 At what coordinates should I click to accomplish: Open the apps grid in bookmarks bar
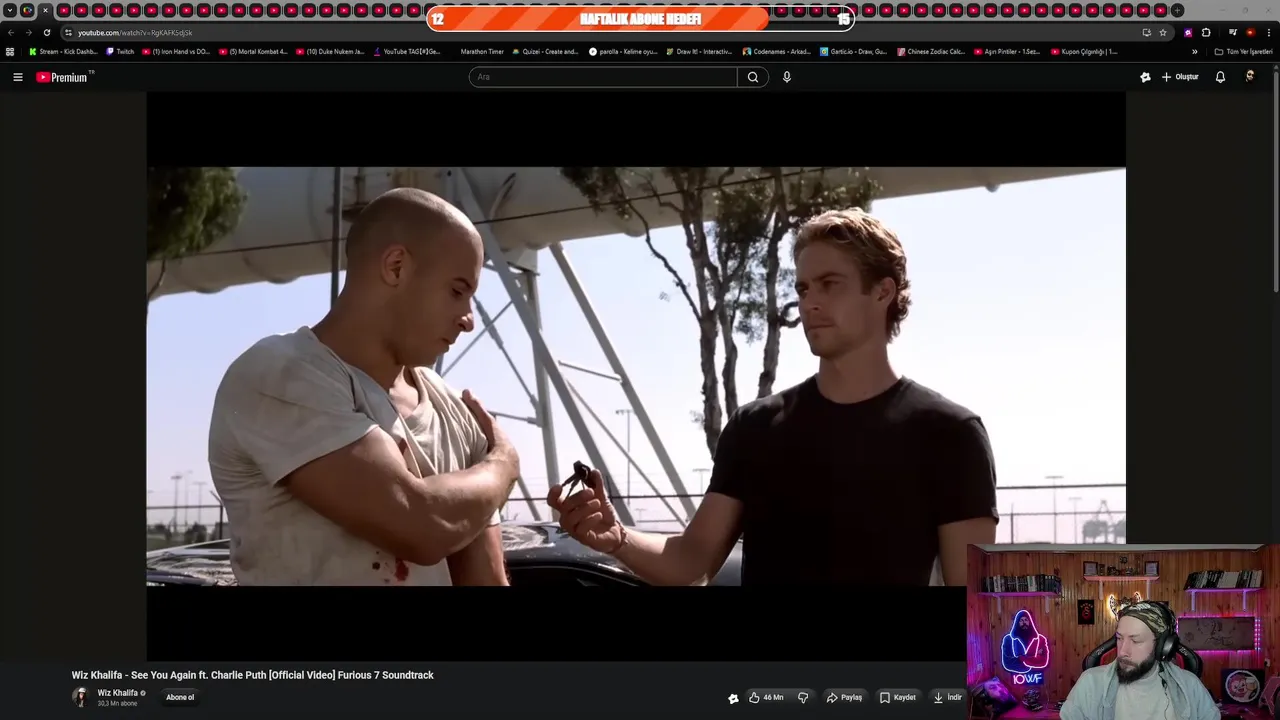[x=10, y=52]
